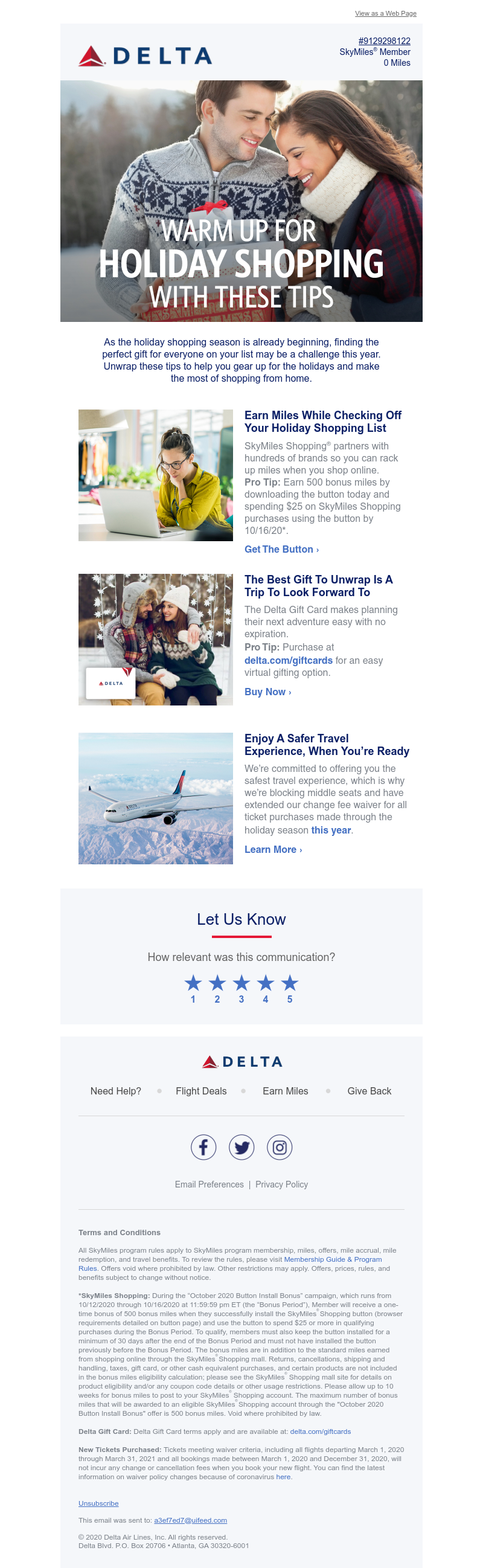Rate relevance with star 2
This screenshot has height=1568, width=483.
217,989
